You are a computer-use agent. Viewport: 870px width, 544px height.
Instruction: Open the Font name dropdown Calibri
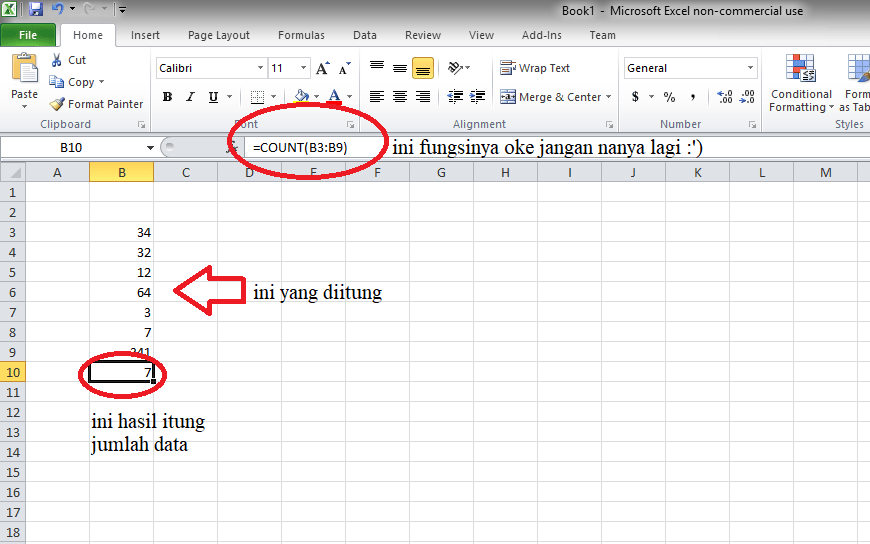(x=260, y=68)
